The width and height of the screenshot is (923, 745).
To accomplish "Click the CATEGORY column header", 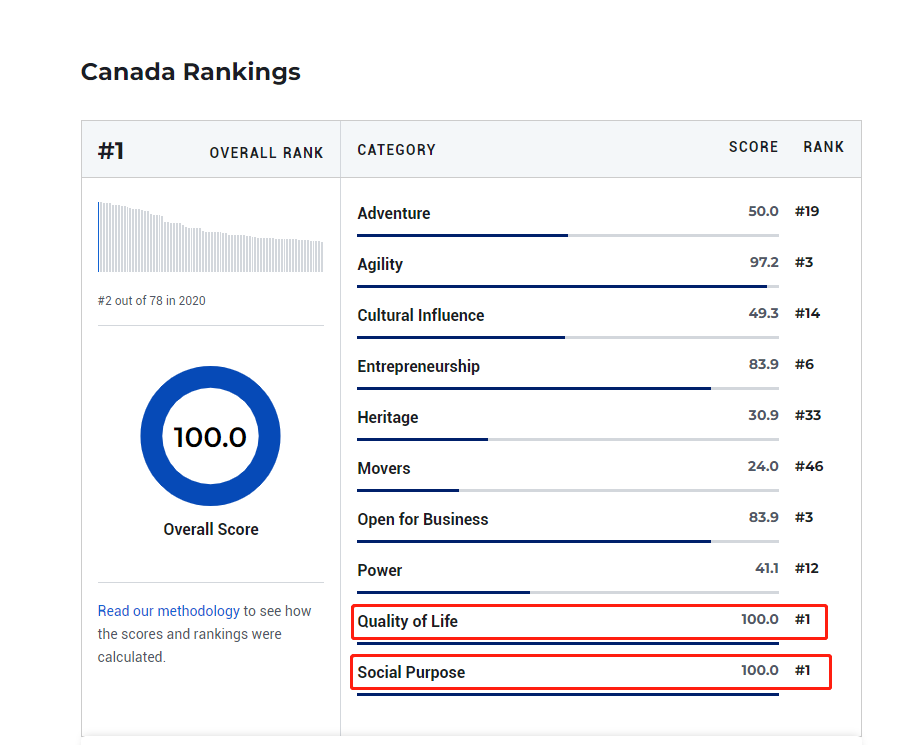I will pos(396,150).
